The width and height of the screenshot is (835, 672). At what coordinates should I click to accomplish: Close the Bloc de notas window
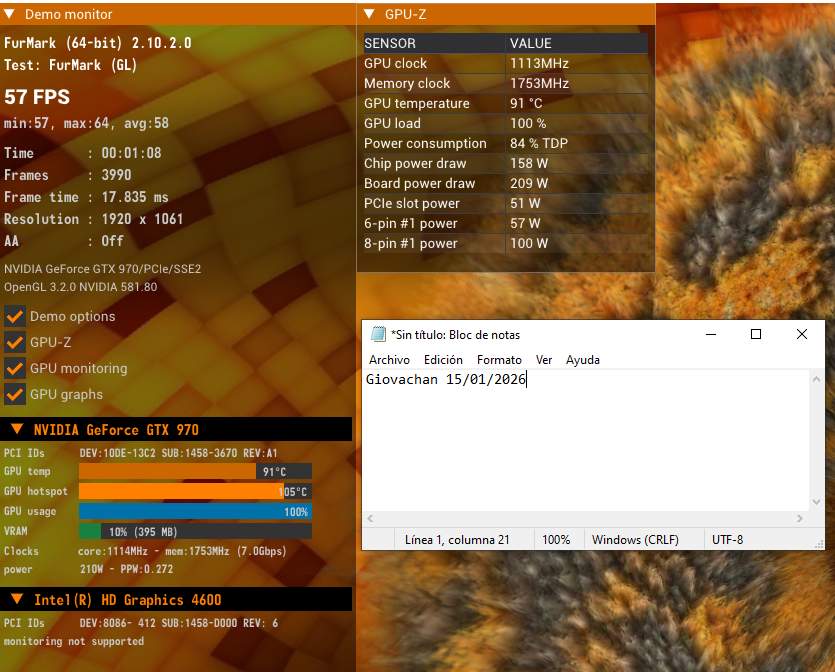point(801,334)
